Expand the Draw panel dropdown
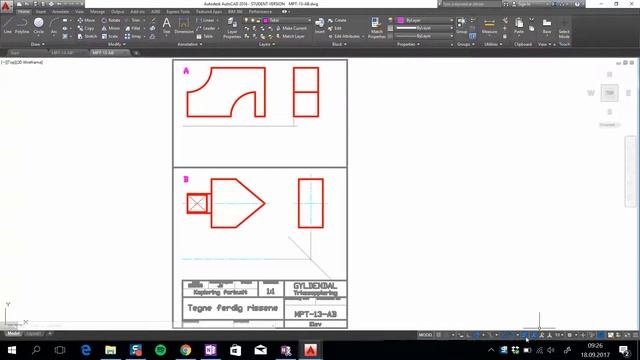This screenshot has height=360, width=640. coord(38,44)
